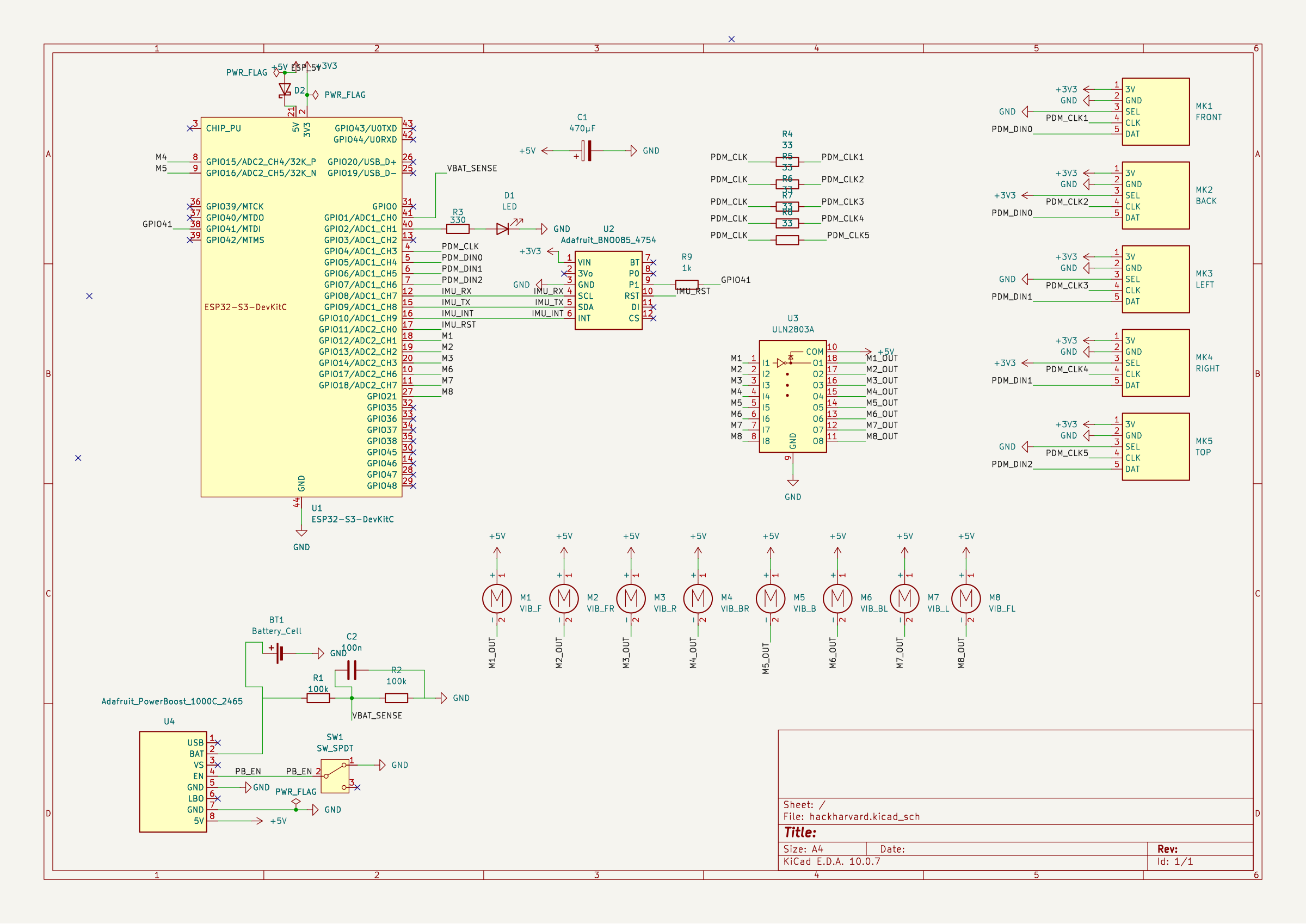Click the GPIO41 label right of R9

tap(736, 280)
